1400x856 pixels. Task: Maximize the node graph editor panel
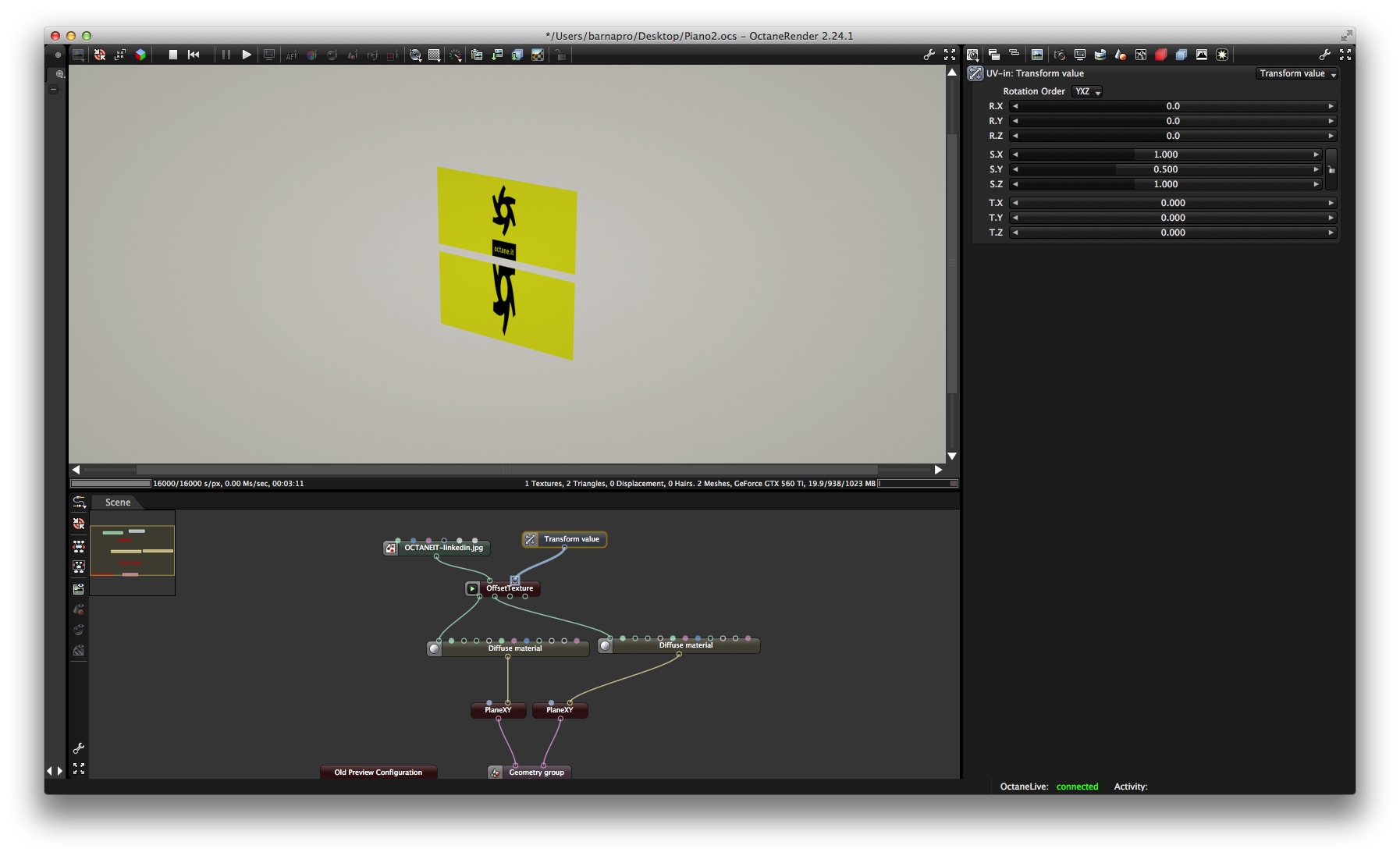(x=79, y=769)
